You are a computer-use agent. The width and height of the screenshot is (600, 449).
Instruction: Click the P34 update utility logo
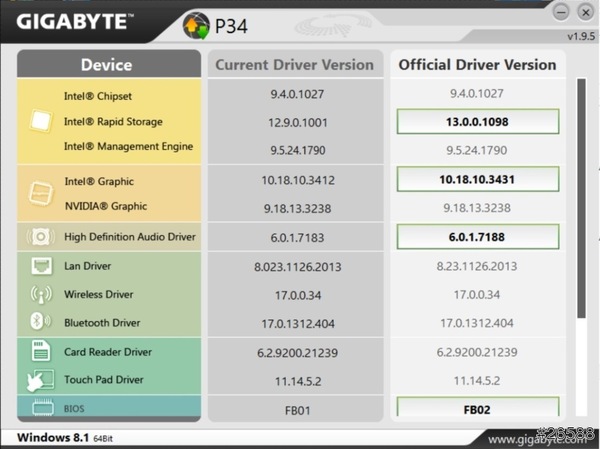click(x=199, y=22)
